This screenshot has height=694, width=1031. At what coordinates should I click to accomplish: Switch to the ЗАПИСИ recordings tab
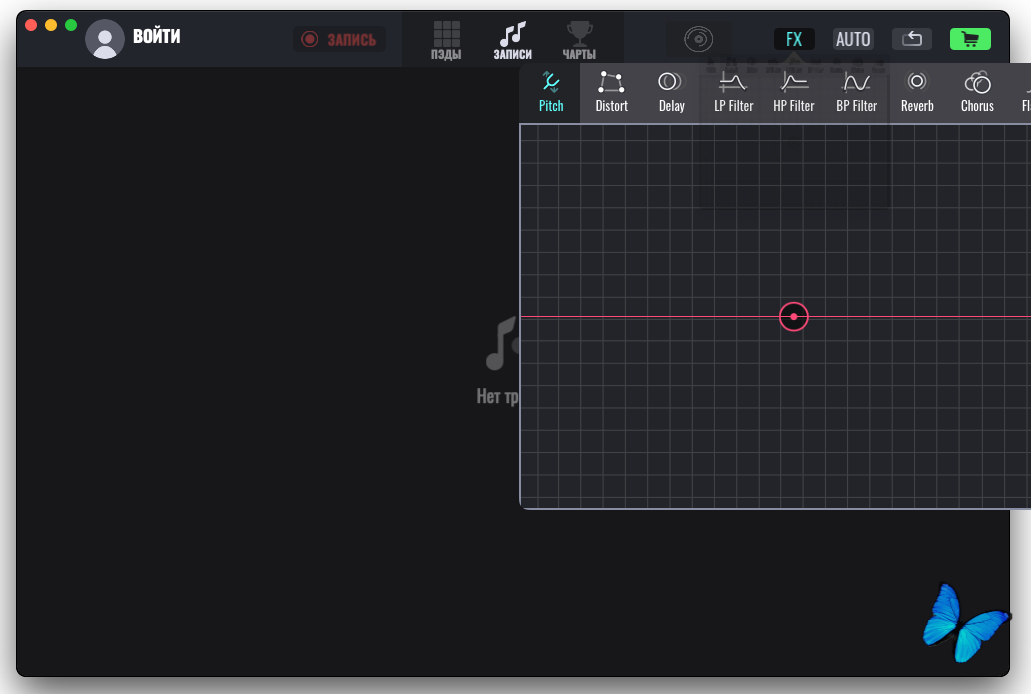[512, 41]
